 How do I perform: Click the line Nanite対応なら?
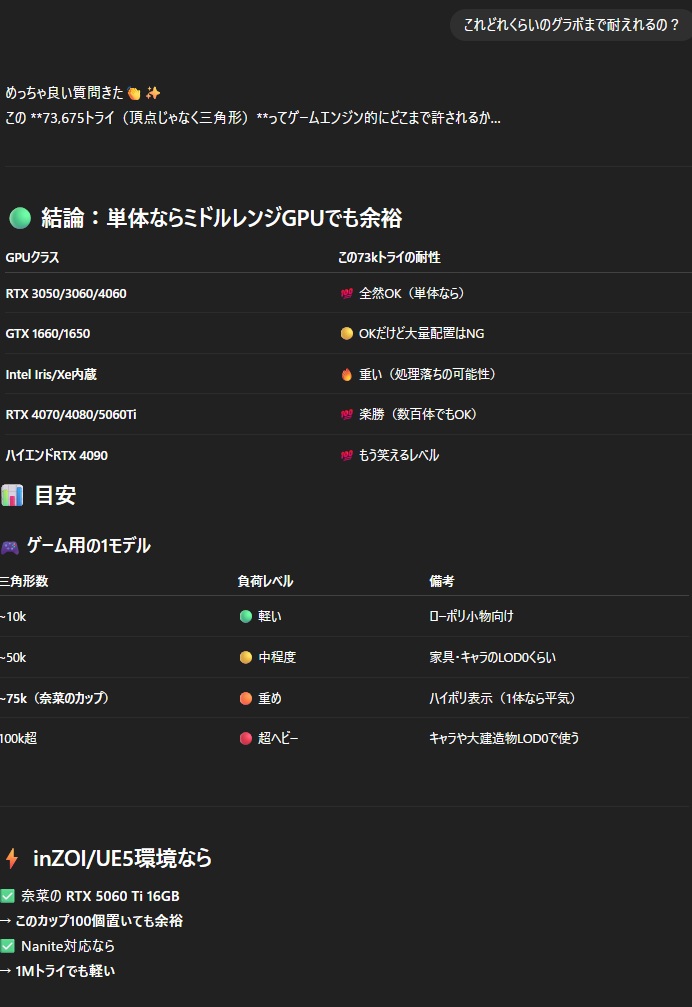(68, 946)
